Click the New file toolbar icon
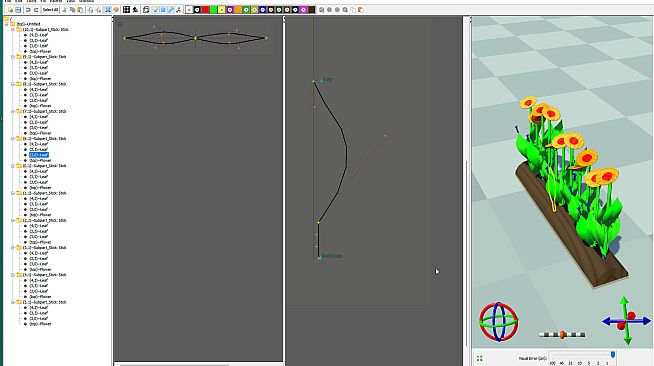This screenshot has width=654, height=366. point(10,10)
